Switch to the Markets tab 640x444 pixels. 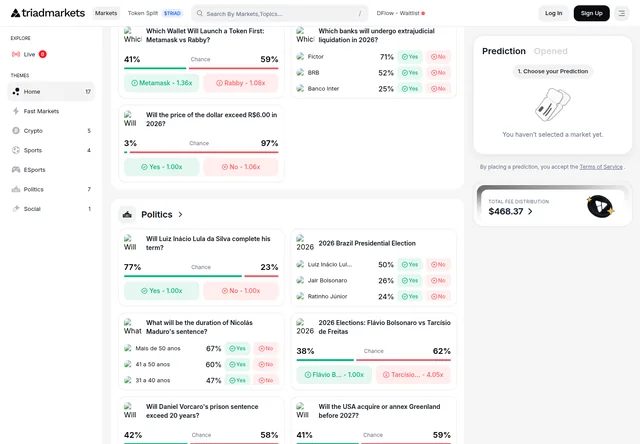(x=106, y=13)
